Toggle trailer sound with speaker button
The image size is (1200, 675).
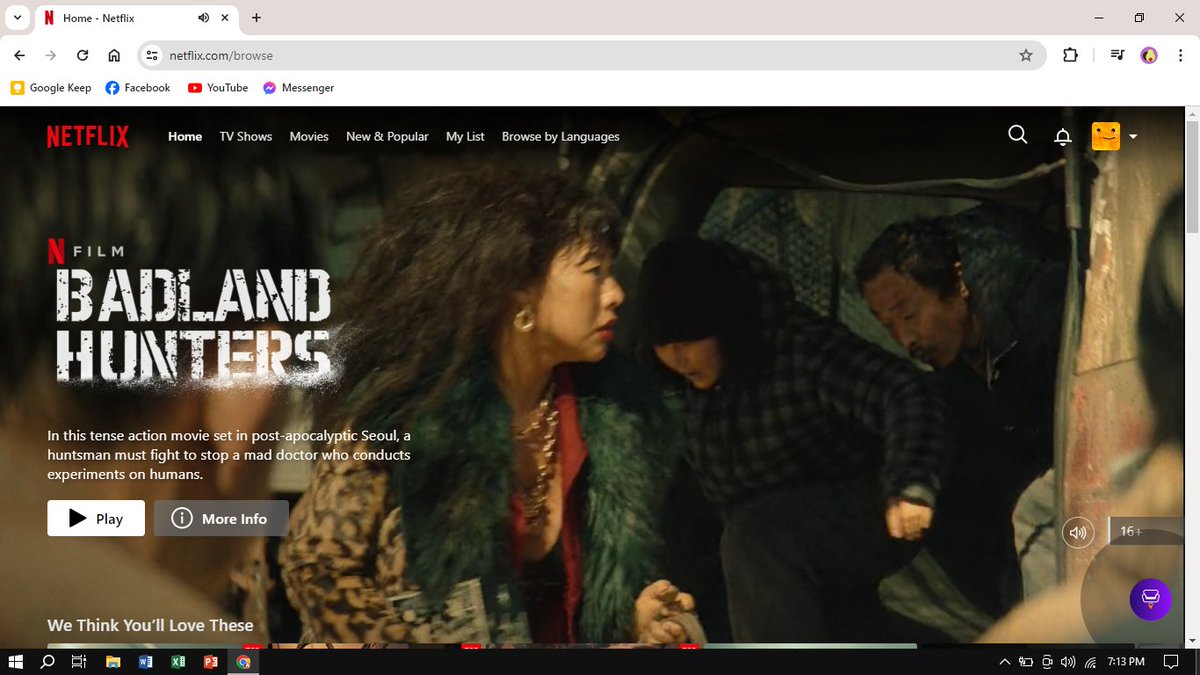pyautogui.click(x=1078, y=532)
